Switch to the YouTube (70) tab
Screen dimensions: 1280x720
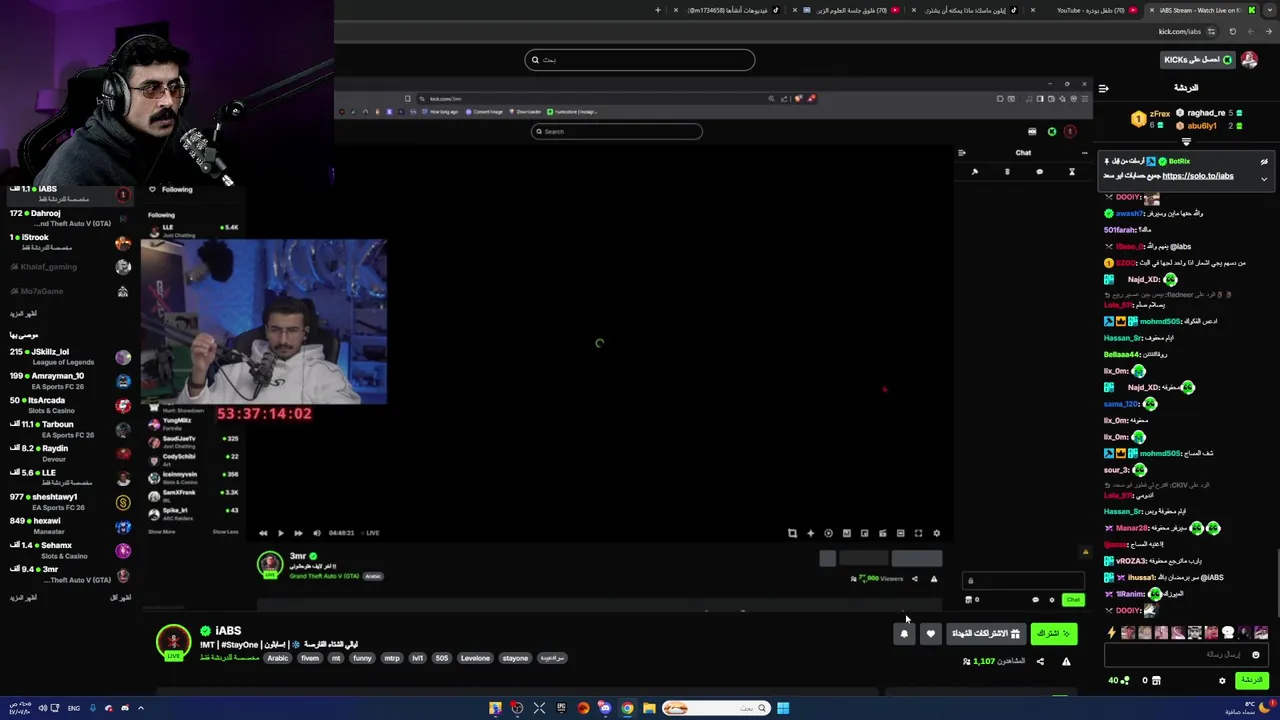(1090, 10)
